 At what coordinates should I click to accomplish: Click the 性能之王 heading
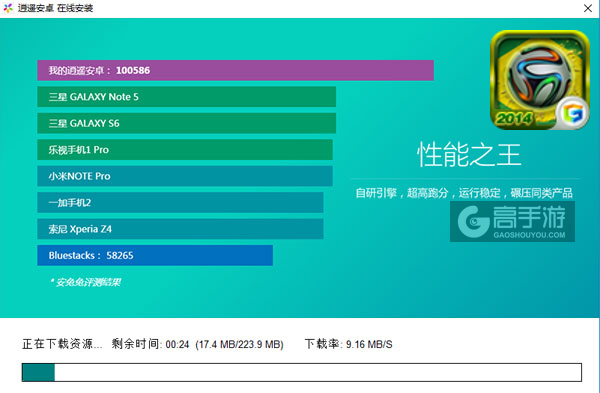click(x=469, y=155)
